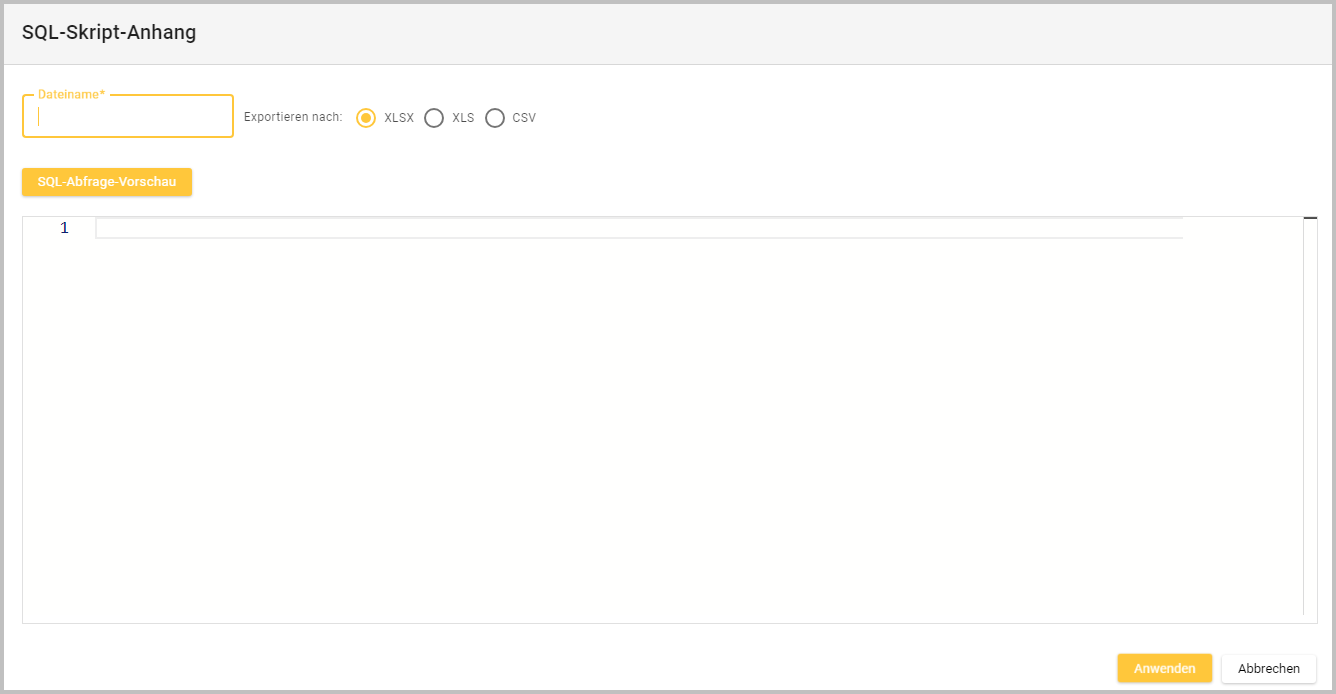
Task: Click the XLS format label text
Action: tap(463, 118)
